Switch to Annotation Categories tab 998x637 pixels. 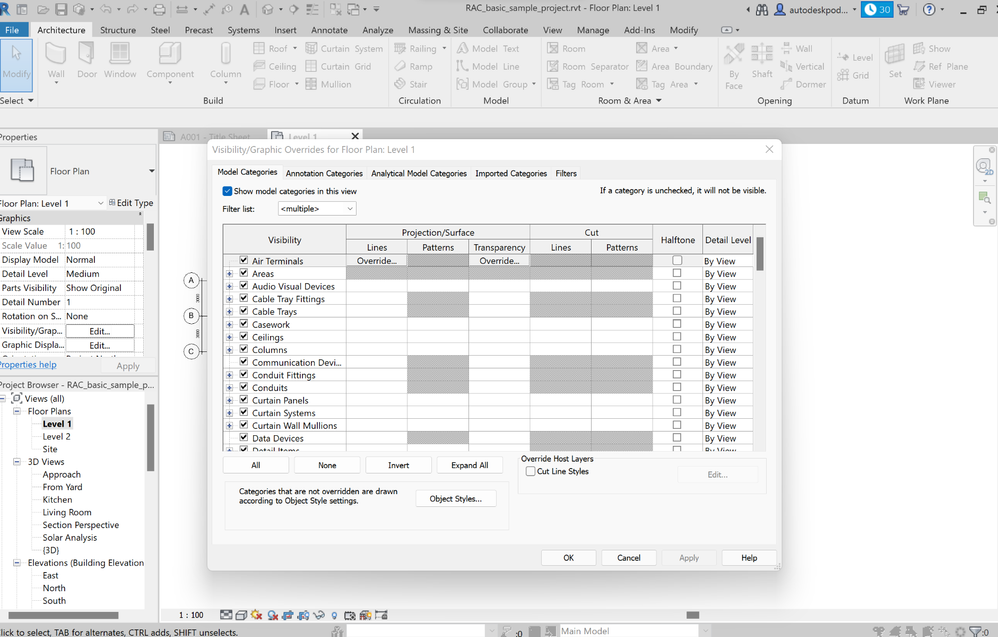click(x=324, y=173)
